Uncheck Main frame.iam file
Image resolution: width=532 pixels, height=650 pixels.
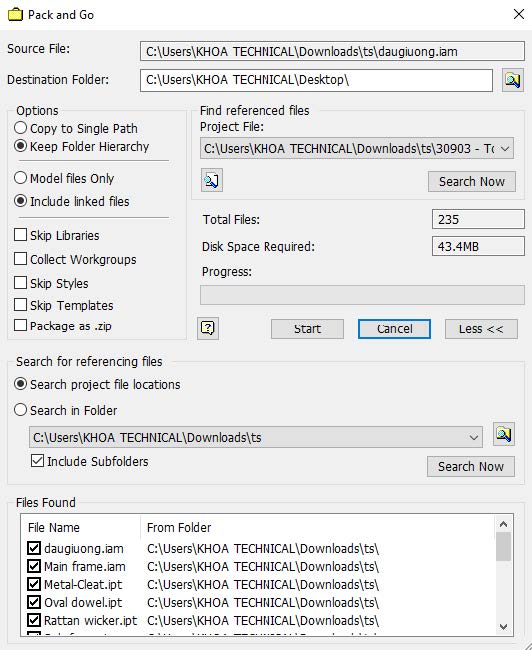click(34, 566)
